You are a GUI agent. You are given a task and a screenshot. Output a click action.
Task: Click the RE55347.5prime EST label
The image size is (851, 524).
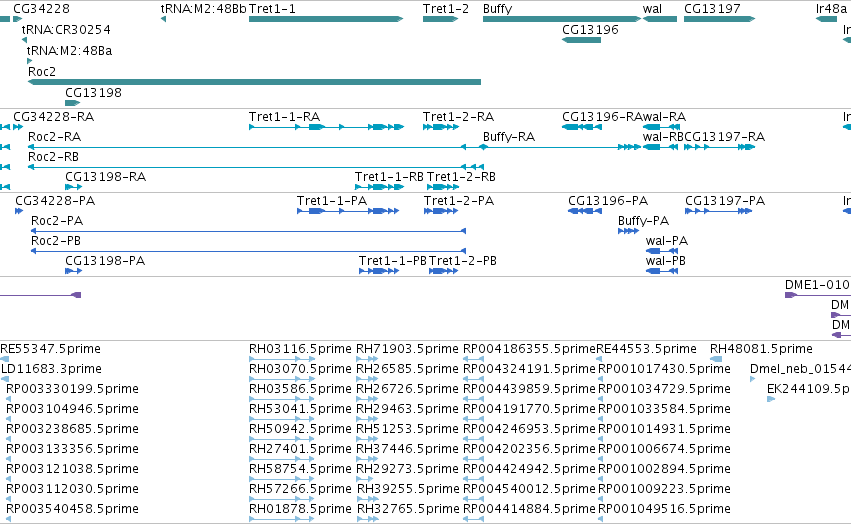pos(50,349)
